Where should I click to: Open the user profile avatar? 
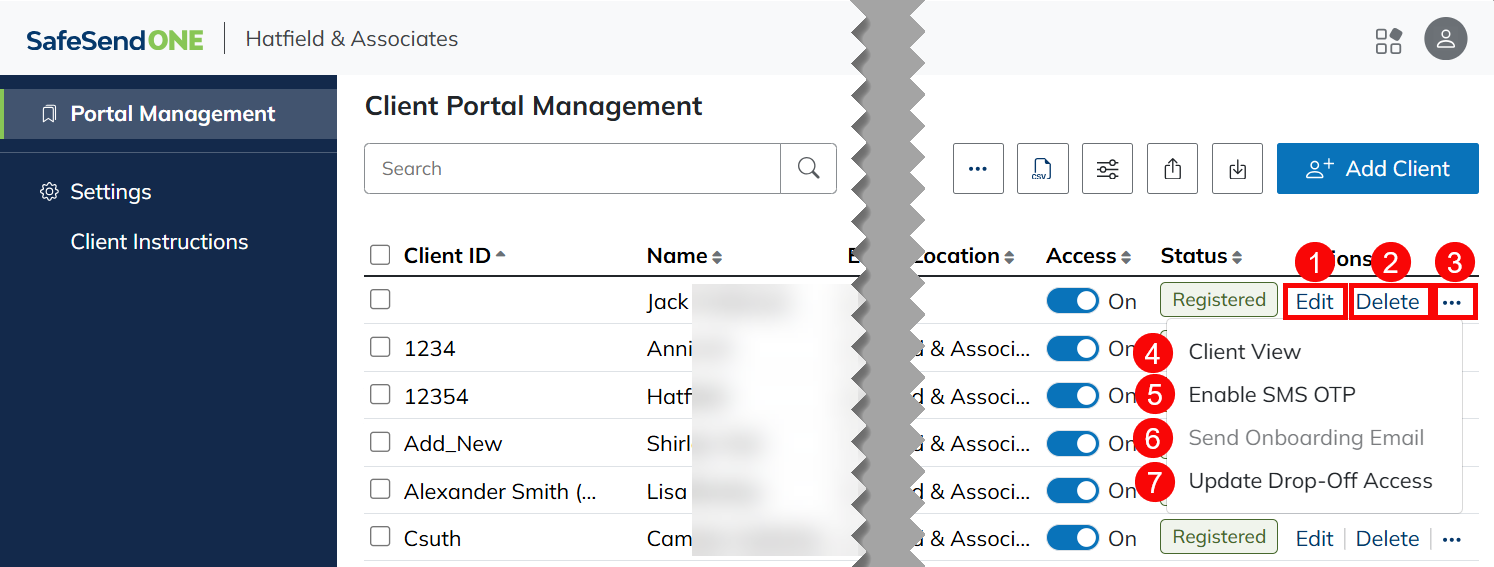1445,40
